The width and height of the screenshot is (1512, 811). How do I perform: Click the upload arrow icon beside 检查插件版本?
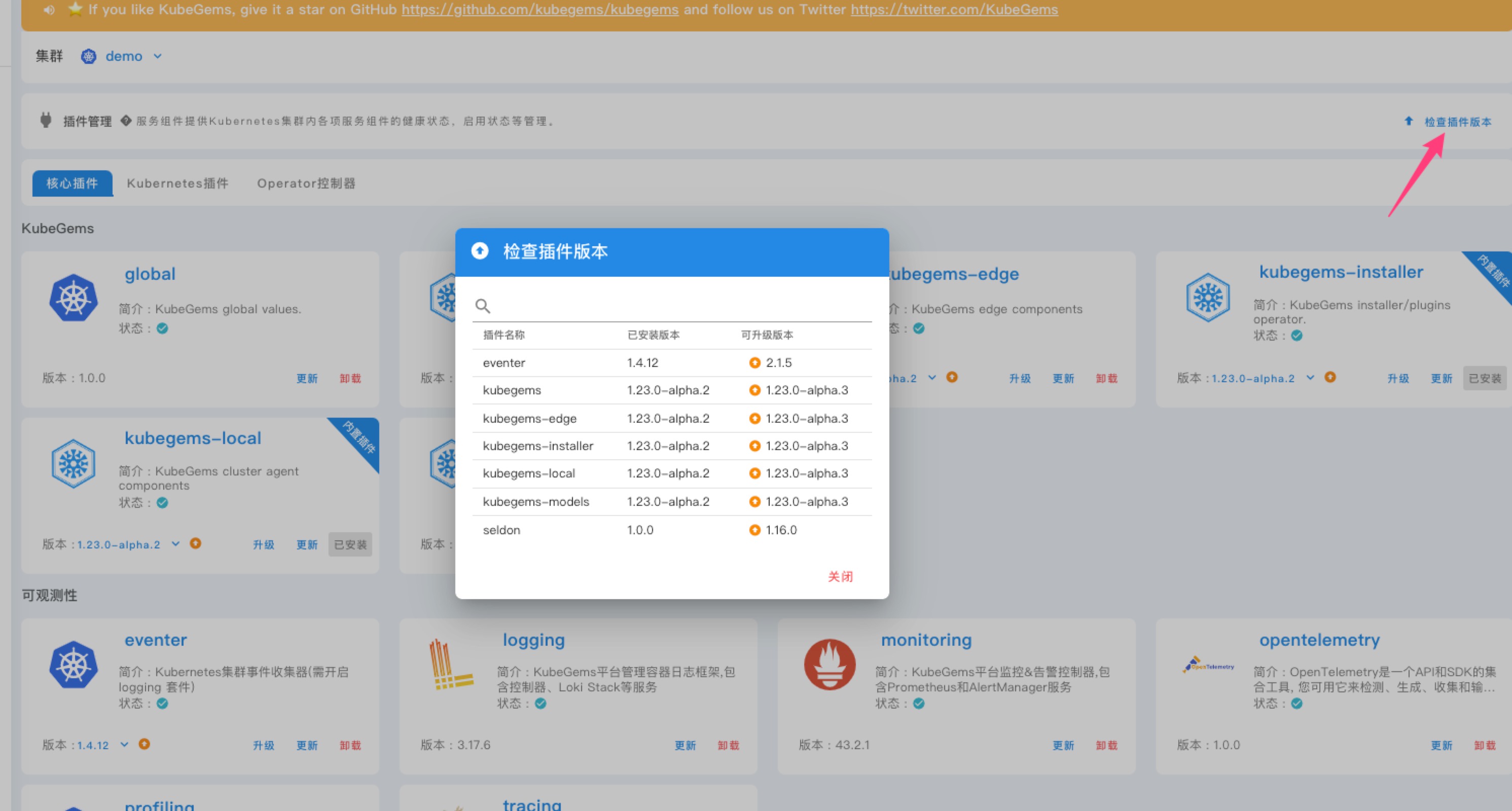(x=1409, y=121)
